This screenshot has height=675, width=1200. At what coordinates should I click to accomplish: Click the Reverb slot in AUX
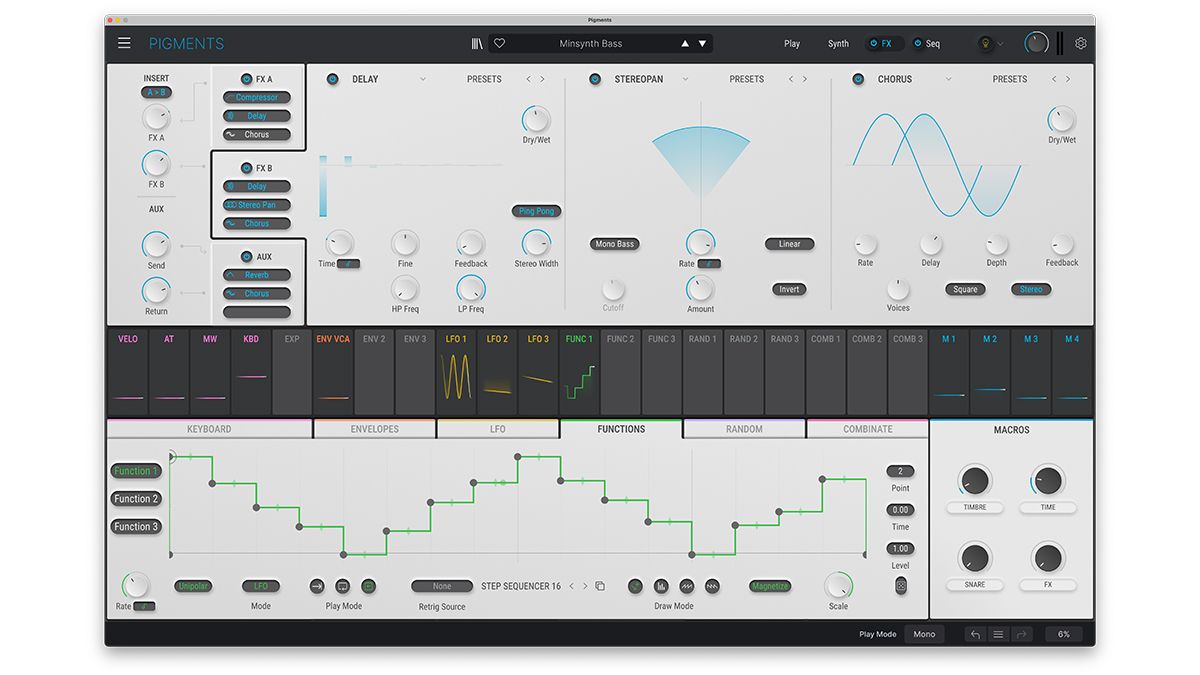pyautogui.click(x=257, y=275)
